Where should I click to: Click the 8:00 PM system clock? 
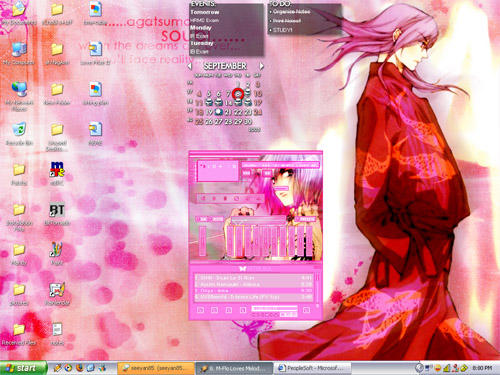(x=482, y=368)
